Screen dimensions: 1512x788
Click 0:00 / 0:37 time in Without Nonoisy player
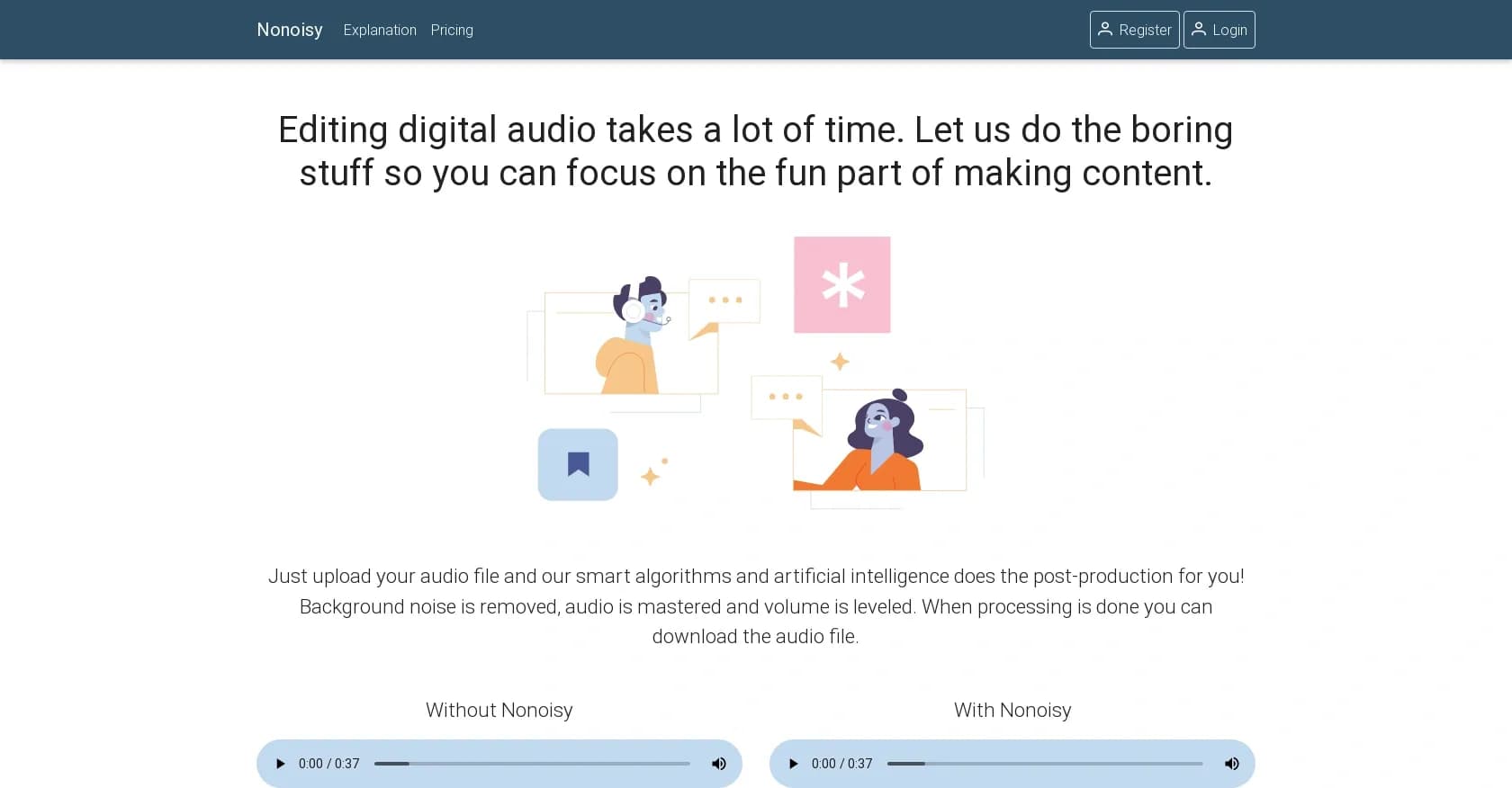[x=329, y=764]
